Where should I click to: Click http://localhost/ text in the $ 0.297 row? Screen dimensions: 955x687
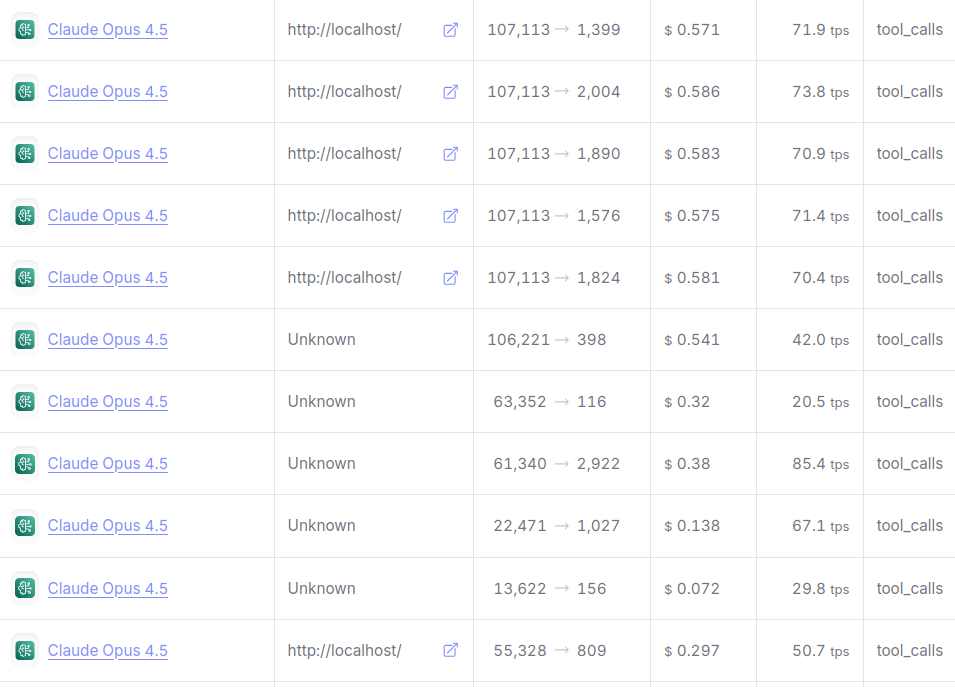coord(345,651)
